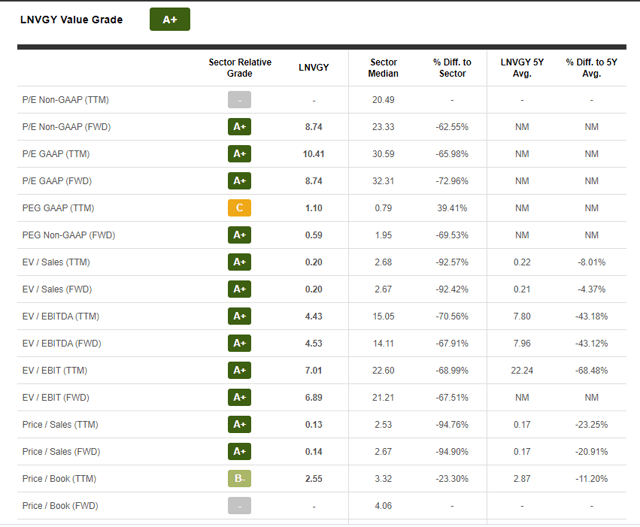This screenshot has height=527, width=640.
Task: Open the P/E Non-GAAP (FWD) metric row label
Action: (x=67, y=127)
